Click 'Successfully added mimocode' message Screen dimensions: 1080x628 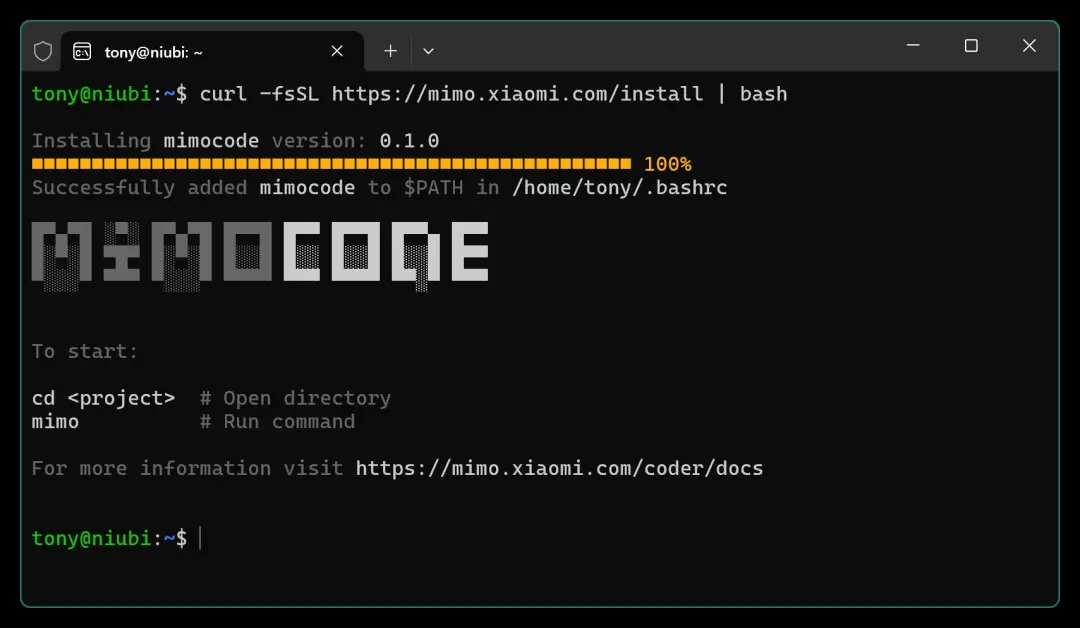(194, 187)
